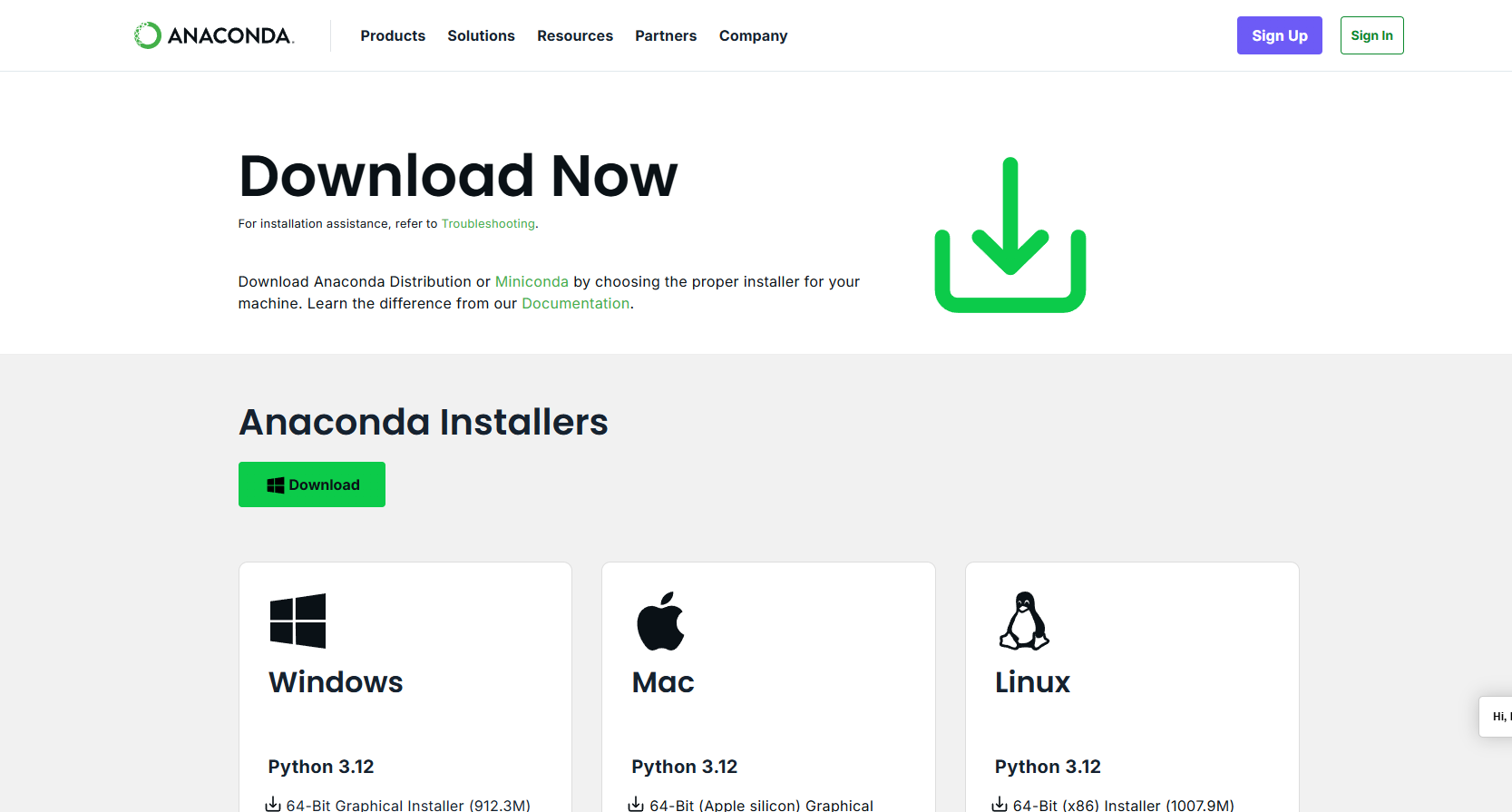This screenshot has height=812, width=1512.
Task: Open the Resources menu
Action: pos(575,35)
